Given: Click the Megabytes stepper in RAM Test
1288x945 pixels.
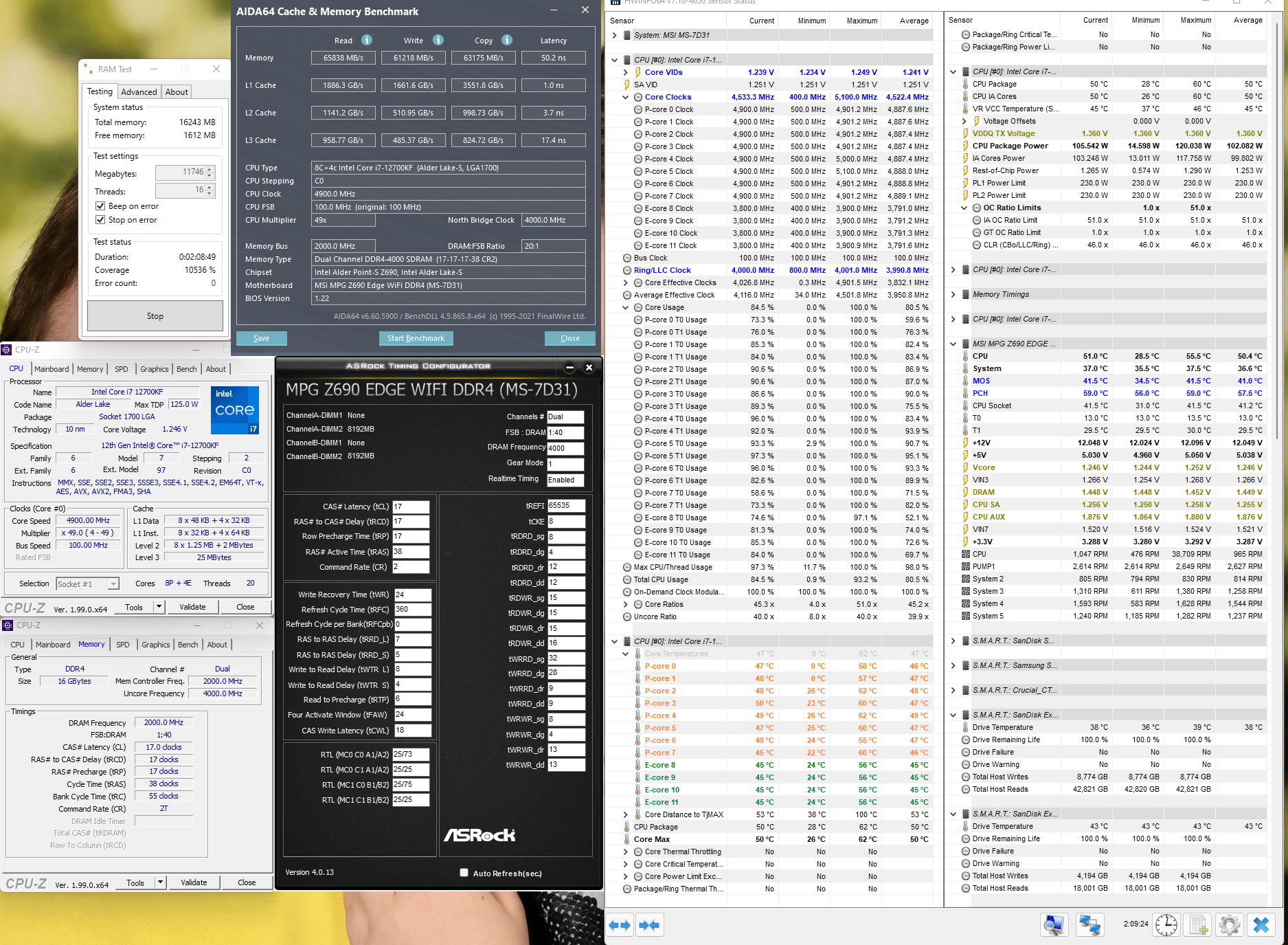Looking at the screenshot, I should coord(210,173).
